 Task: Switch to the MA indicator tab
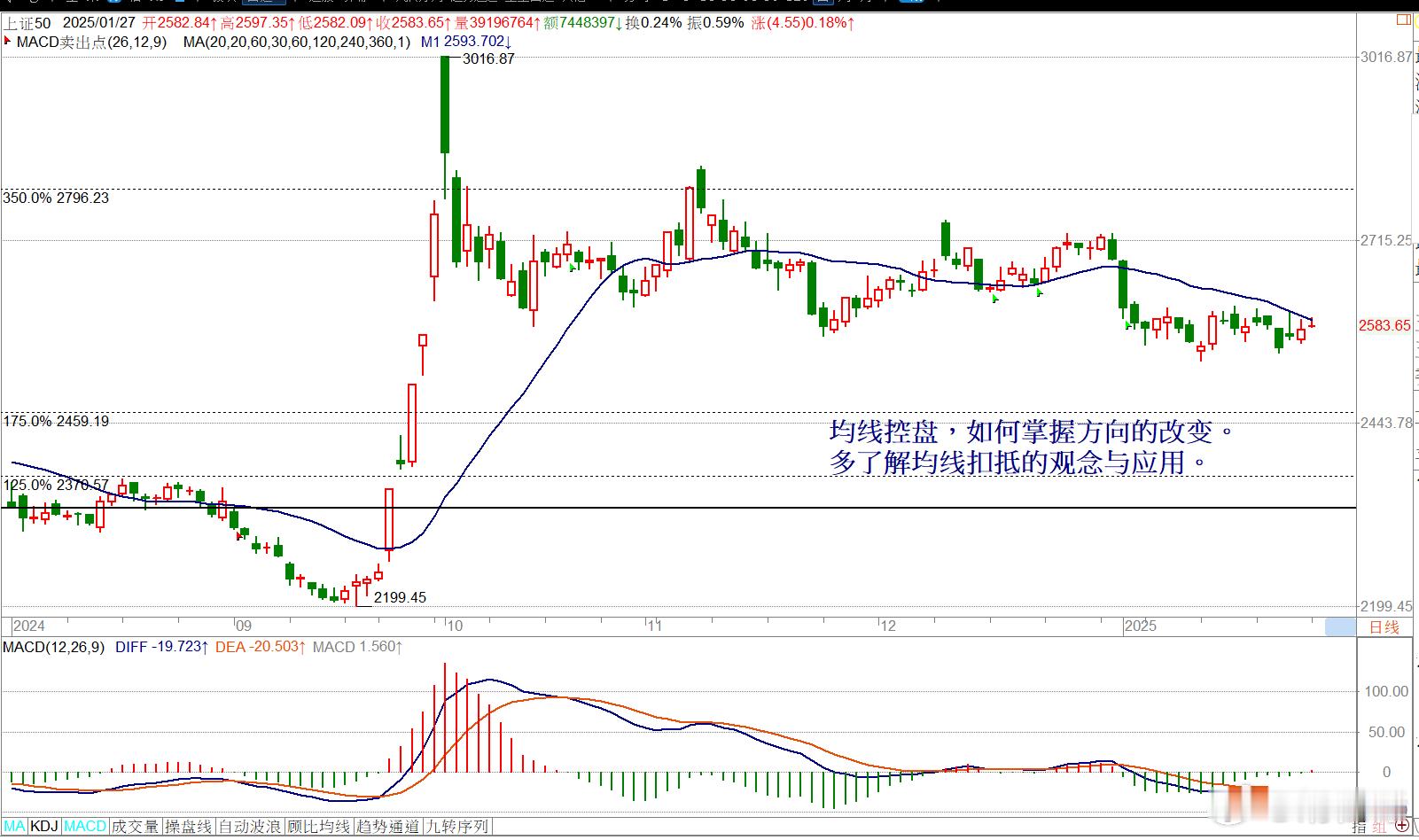[x=15, y=827]
